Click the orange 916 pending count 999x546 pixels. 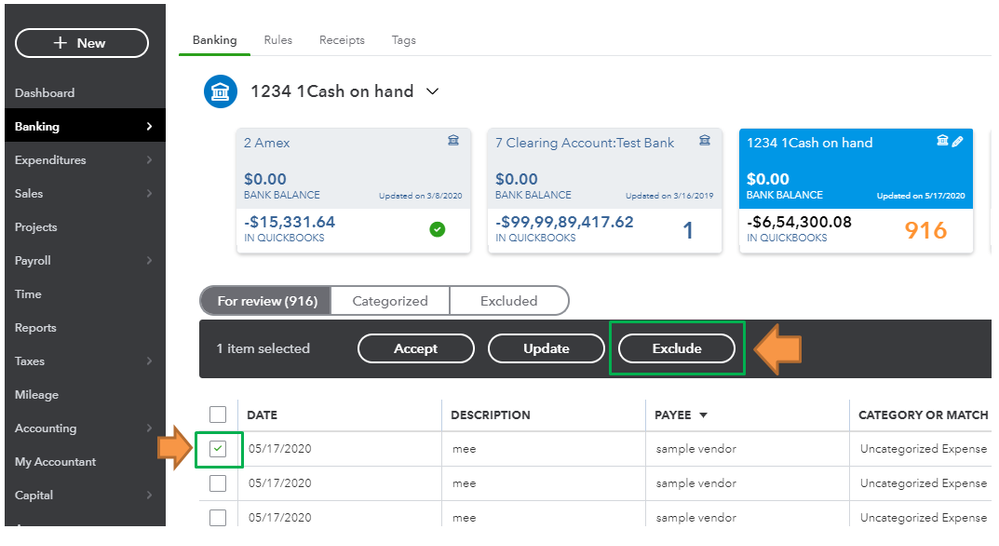point(926,230)
